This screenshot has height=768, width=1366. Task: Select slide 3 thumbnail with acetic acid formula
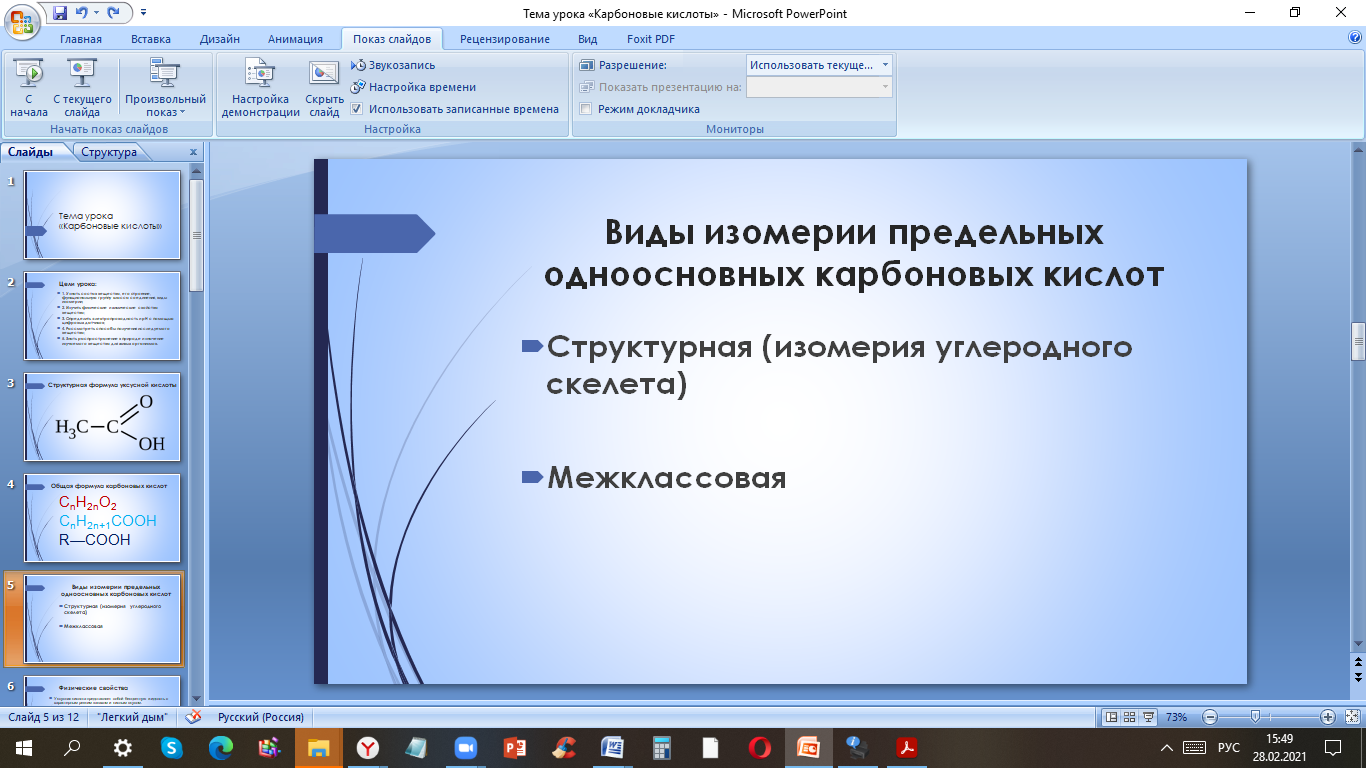point(103,417)
